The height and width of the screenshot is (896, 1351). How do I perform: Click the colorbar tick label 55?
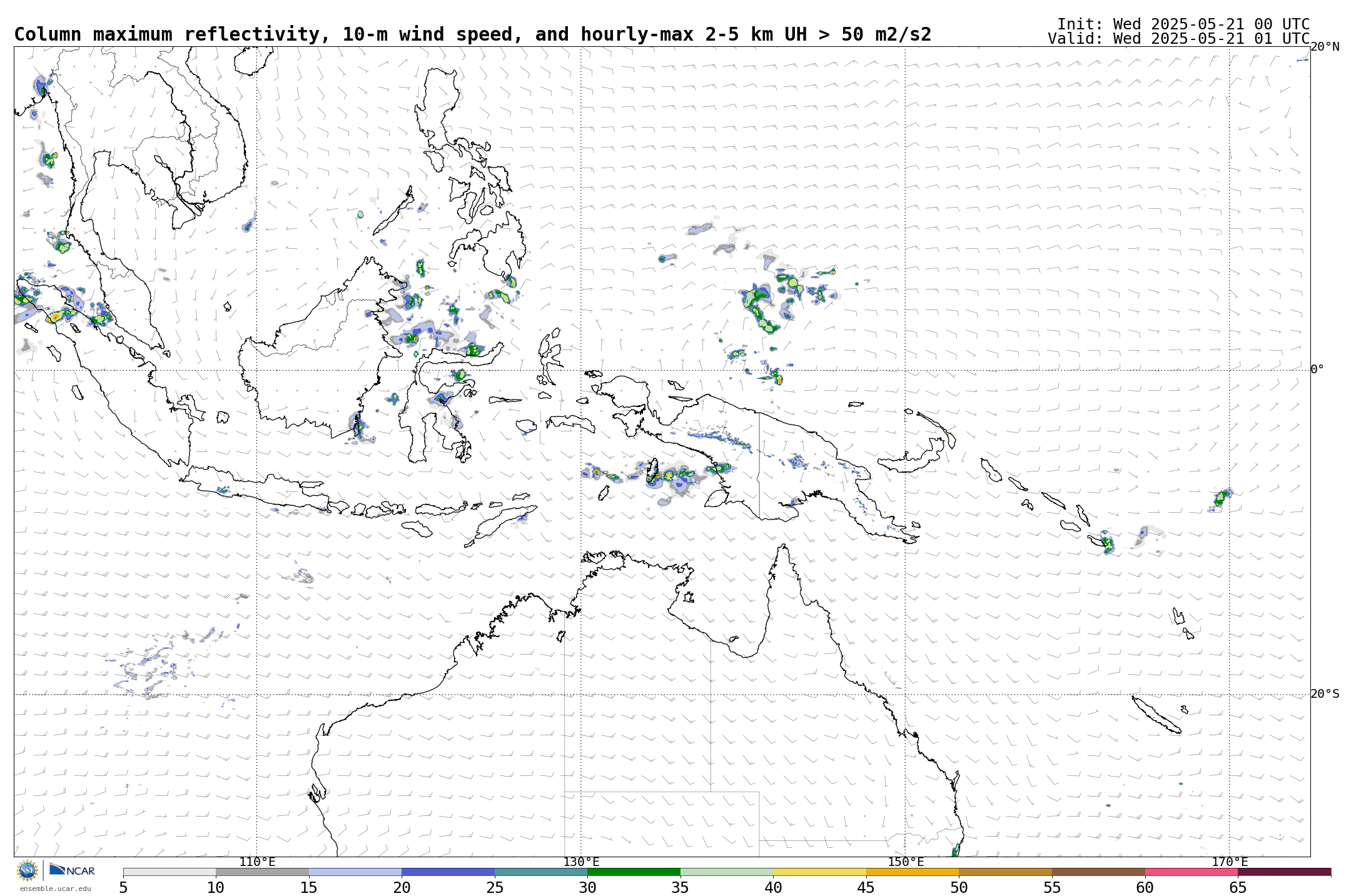[x=1052, y=888]
